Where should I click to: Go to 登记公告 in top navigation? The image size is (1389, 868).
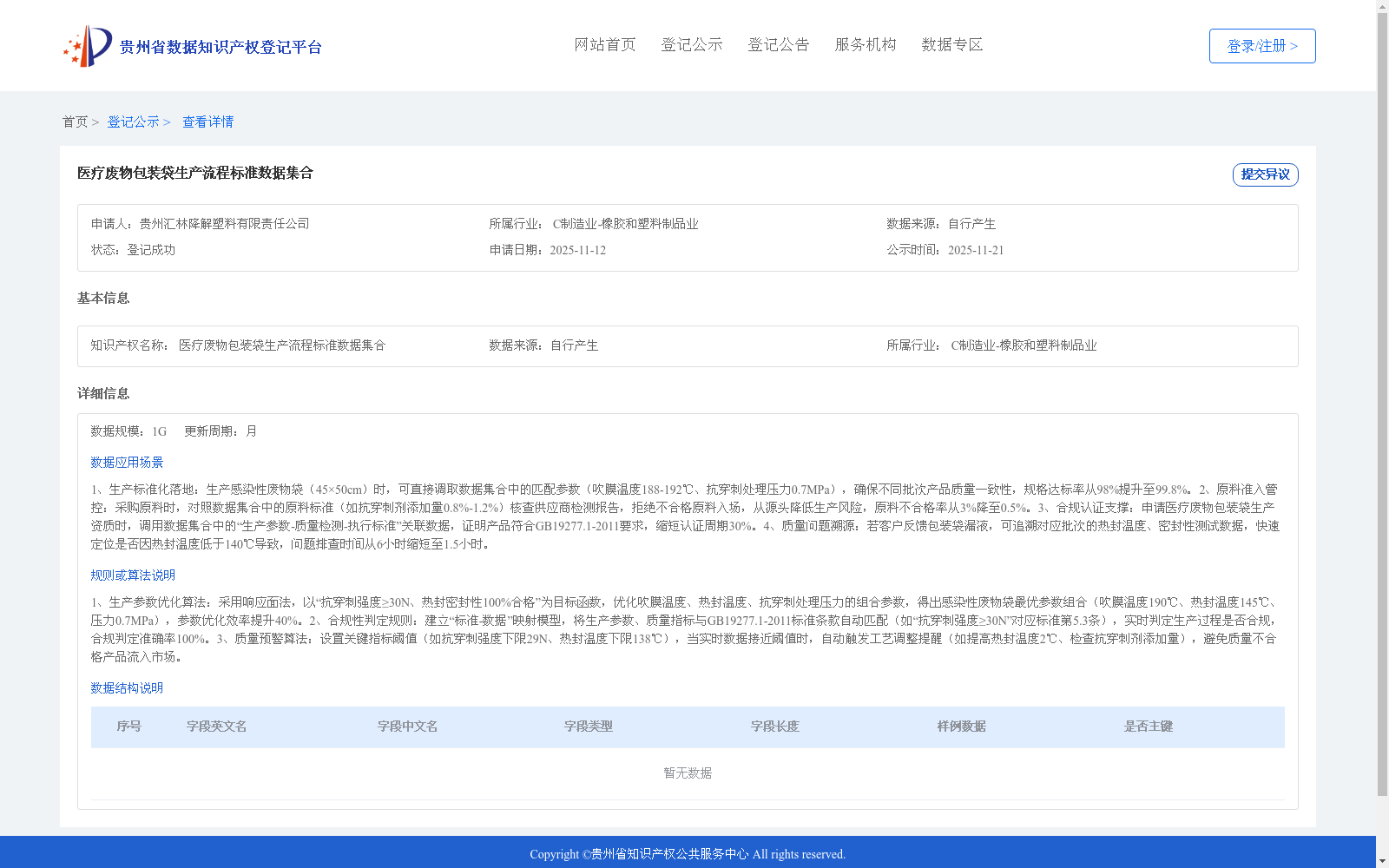click(779, 44)
